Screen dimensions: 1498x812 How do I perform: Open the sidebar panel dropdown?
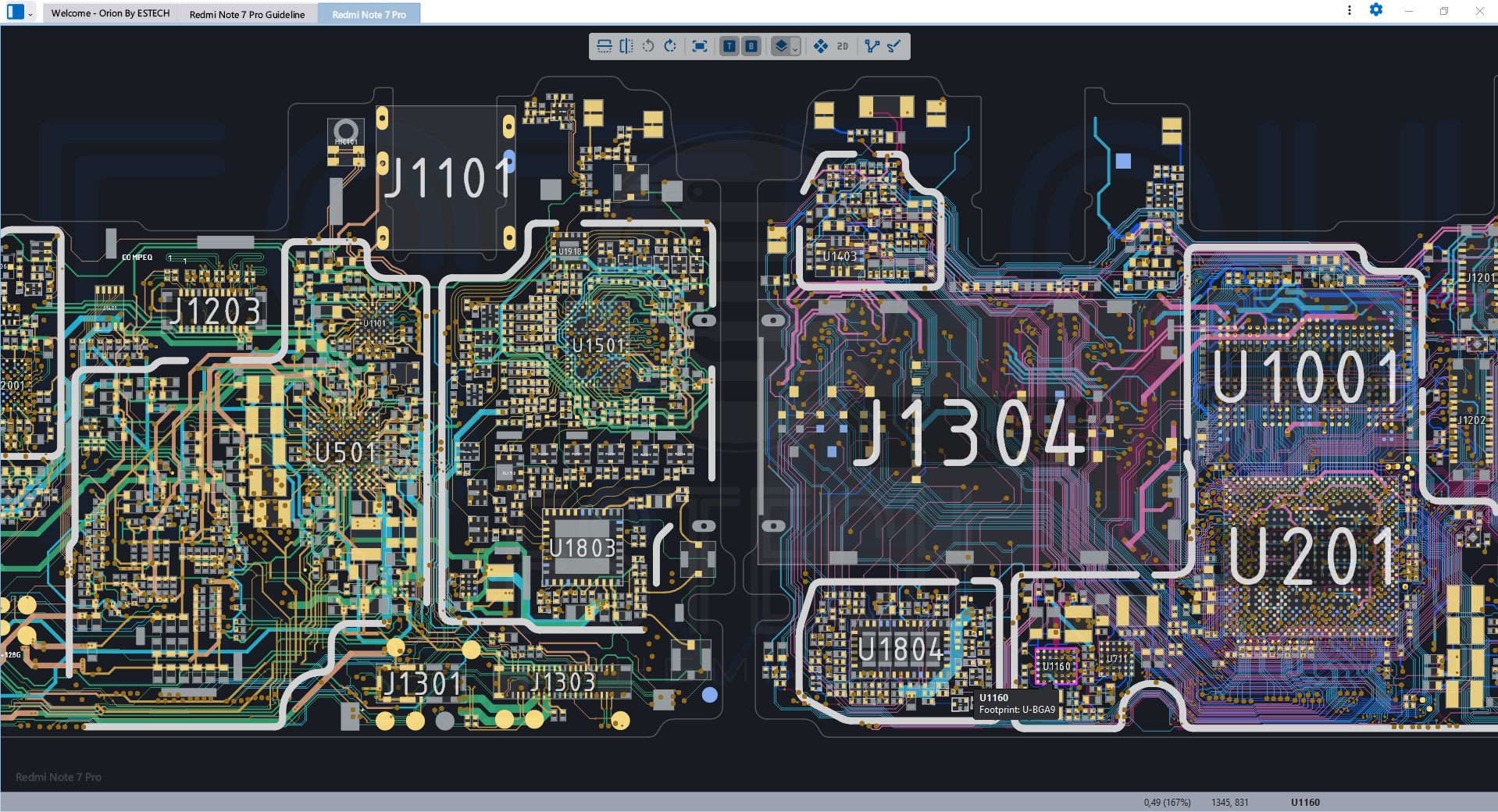[x=30, y=14]
